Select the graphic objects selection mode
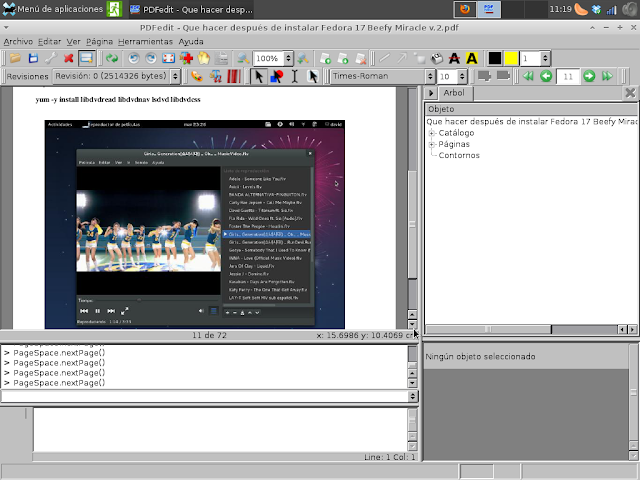The image size is (640, 480). coord(277,76)
